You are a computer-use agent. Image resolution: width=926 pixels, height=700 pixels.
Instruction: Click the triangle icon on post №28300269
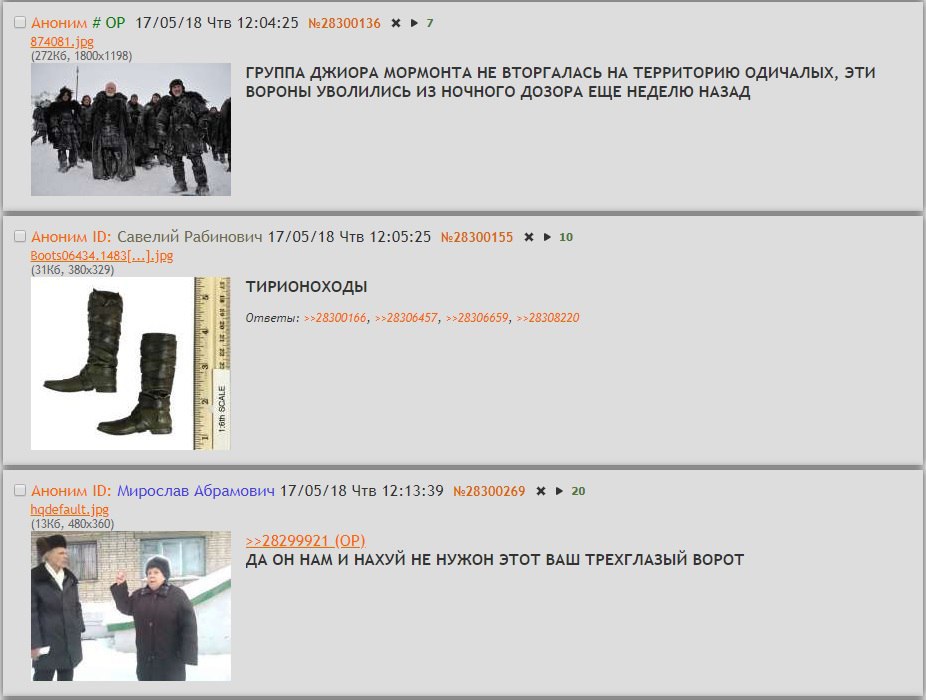(559, 491)
